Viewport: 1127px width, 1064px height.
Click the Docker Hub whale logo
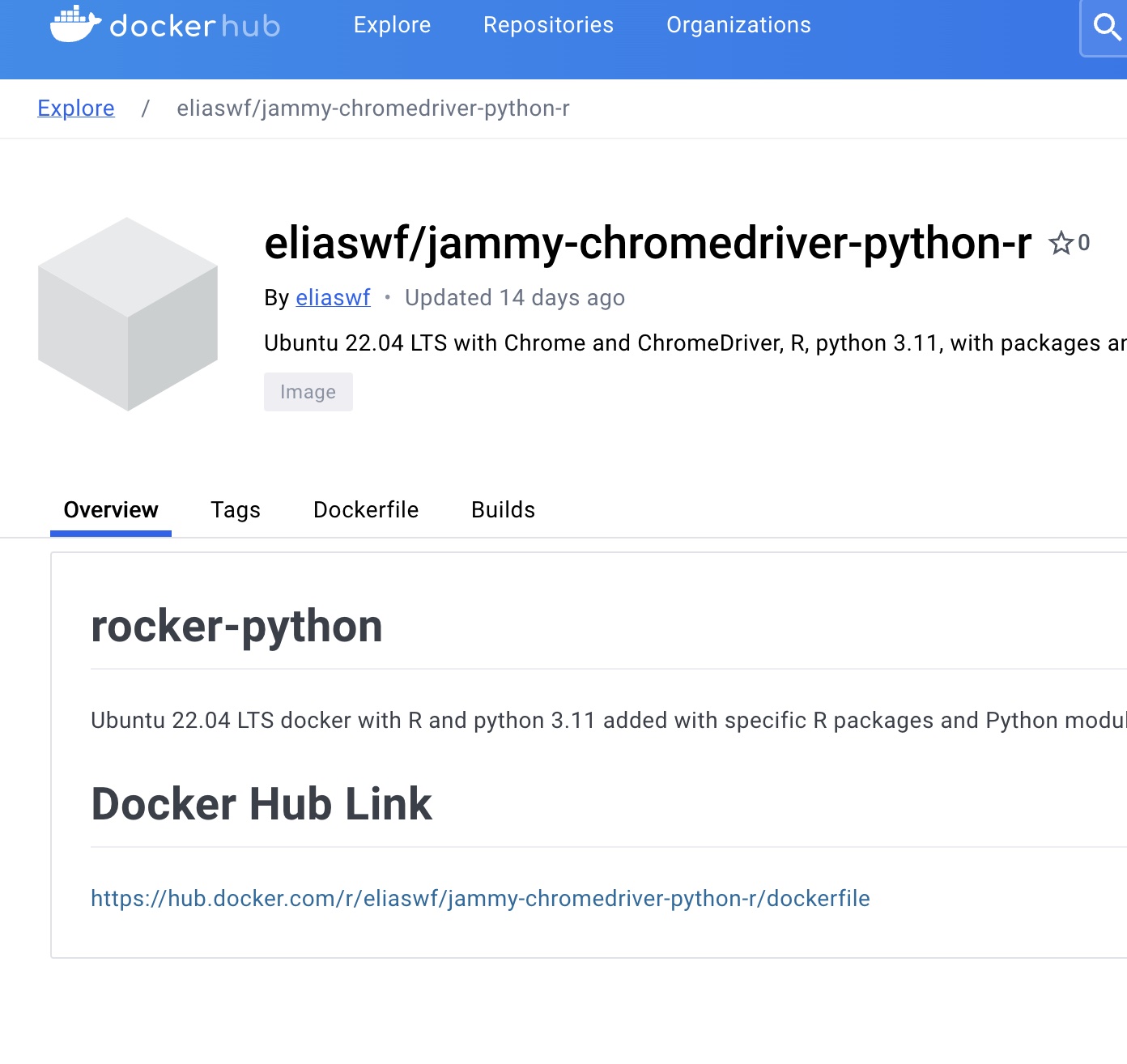[165, 24]
